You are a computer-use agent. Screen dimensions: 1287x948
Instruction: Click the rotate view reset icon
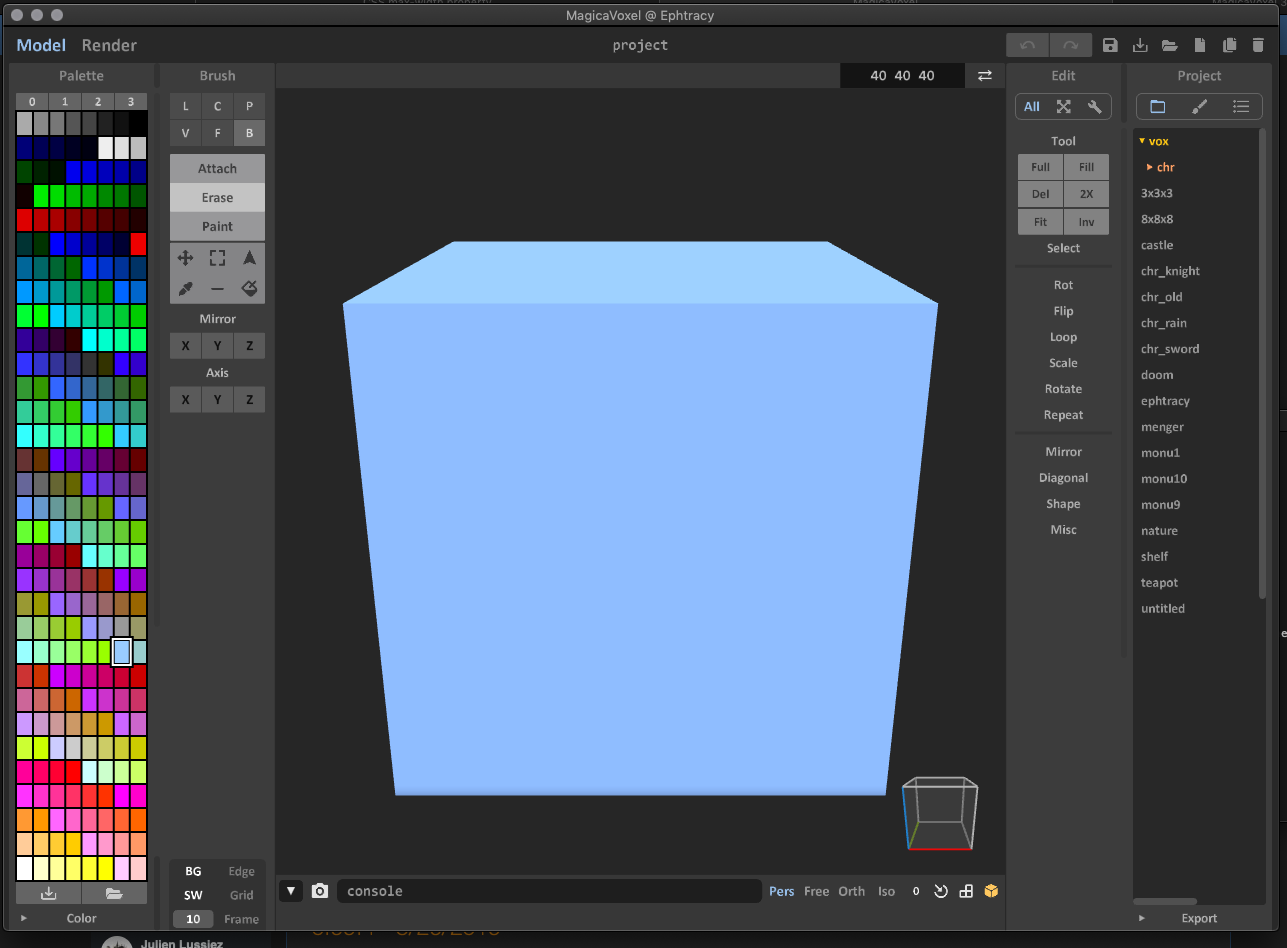click(x=940, y=890)
